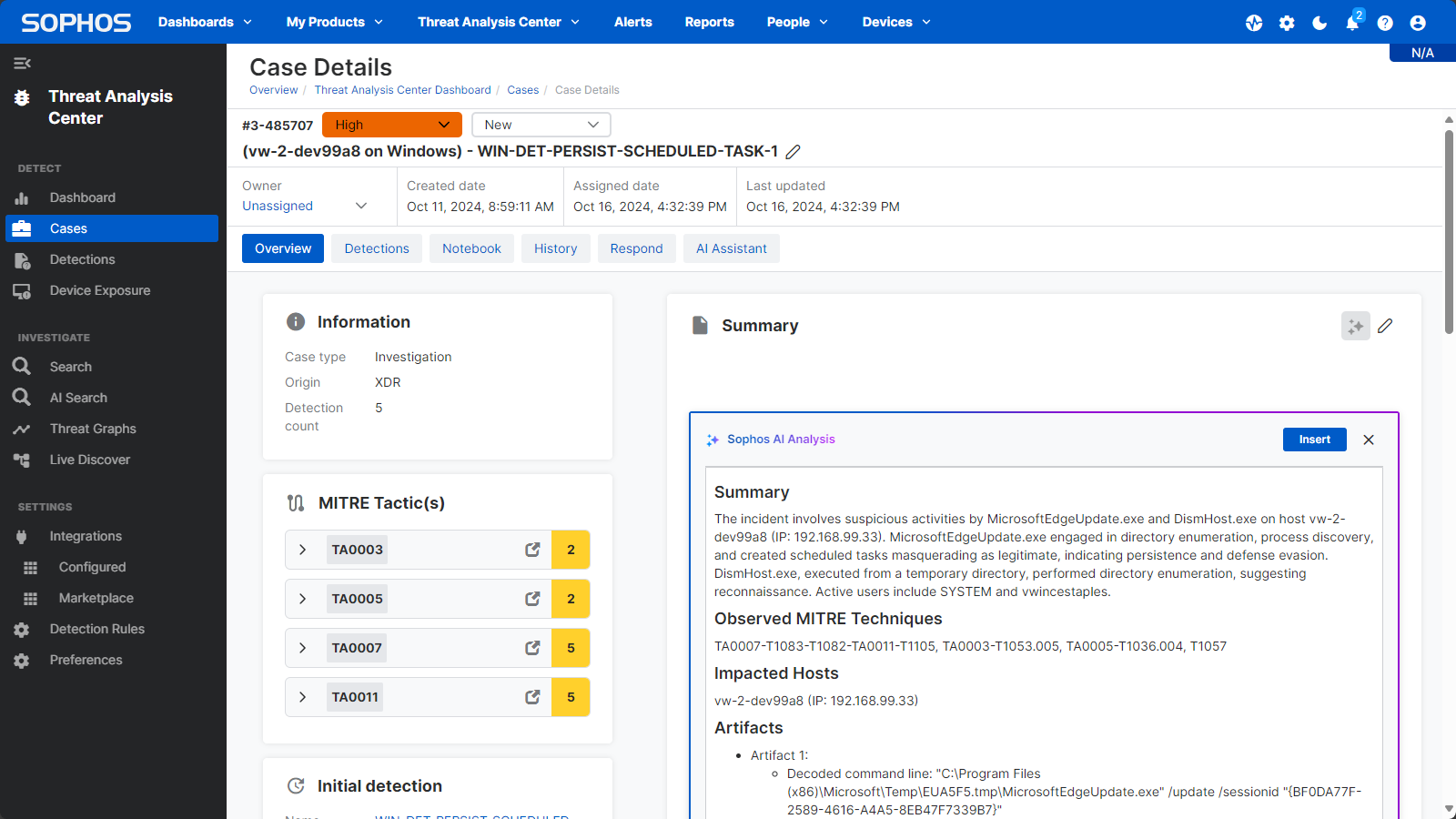Click the Threat Graphs line icon
The image size is (1456, 819).
(x=22, y=429)
